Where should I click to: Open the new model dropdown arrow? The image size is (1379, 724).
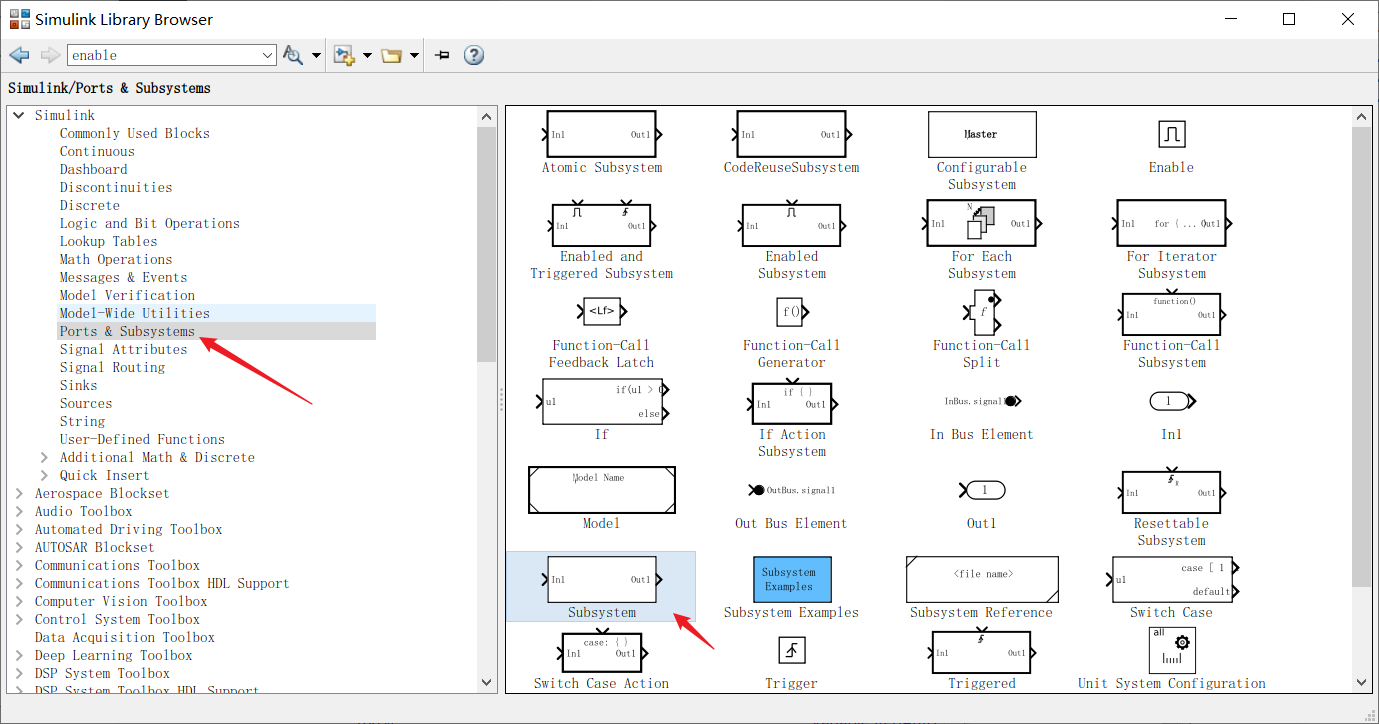pyautogui.click(x=367, y=56)
